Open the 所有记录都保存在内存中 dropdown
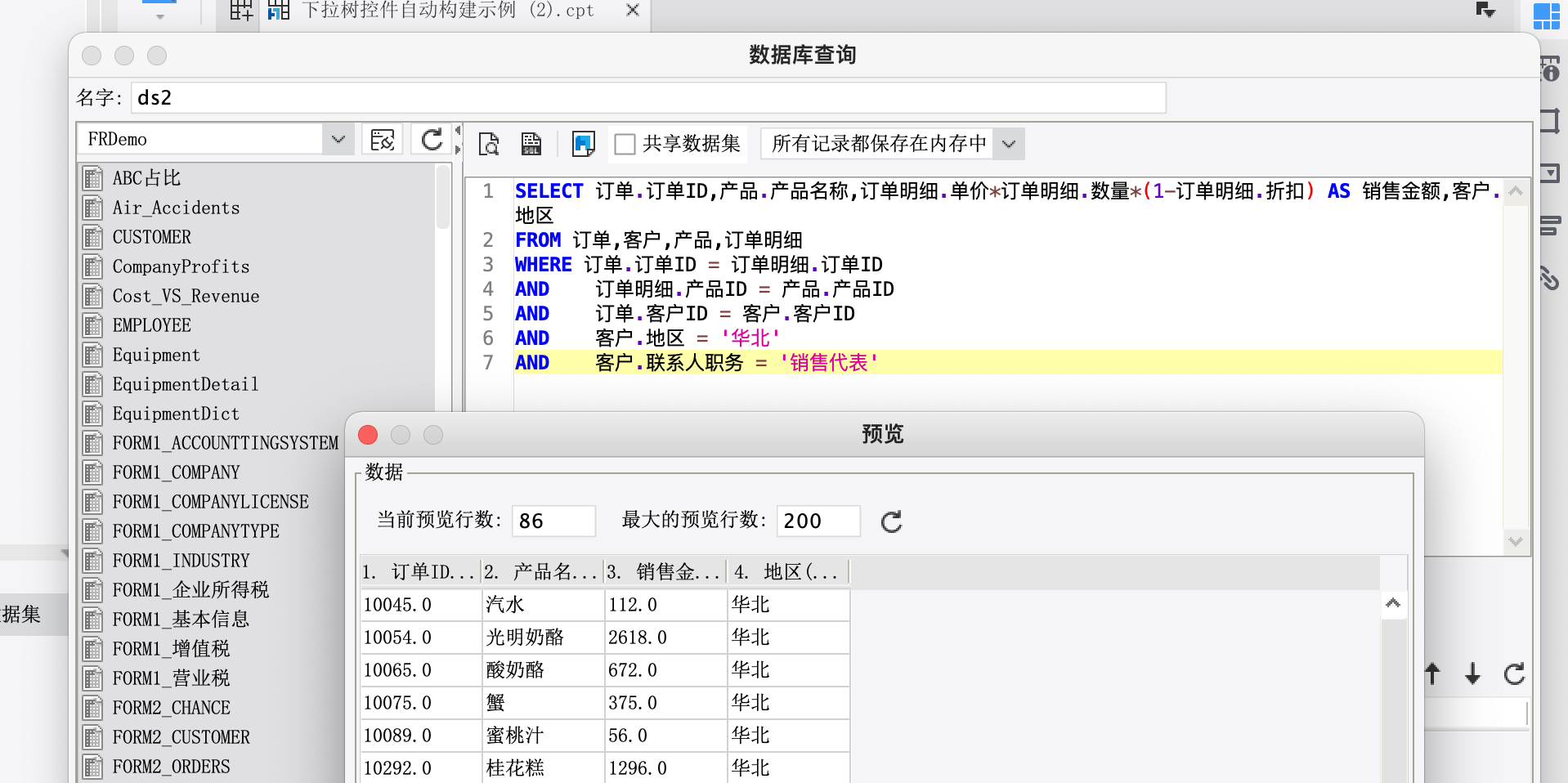 click(x=1009, y=144)
